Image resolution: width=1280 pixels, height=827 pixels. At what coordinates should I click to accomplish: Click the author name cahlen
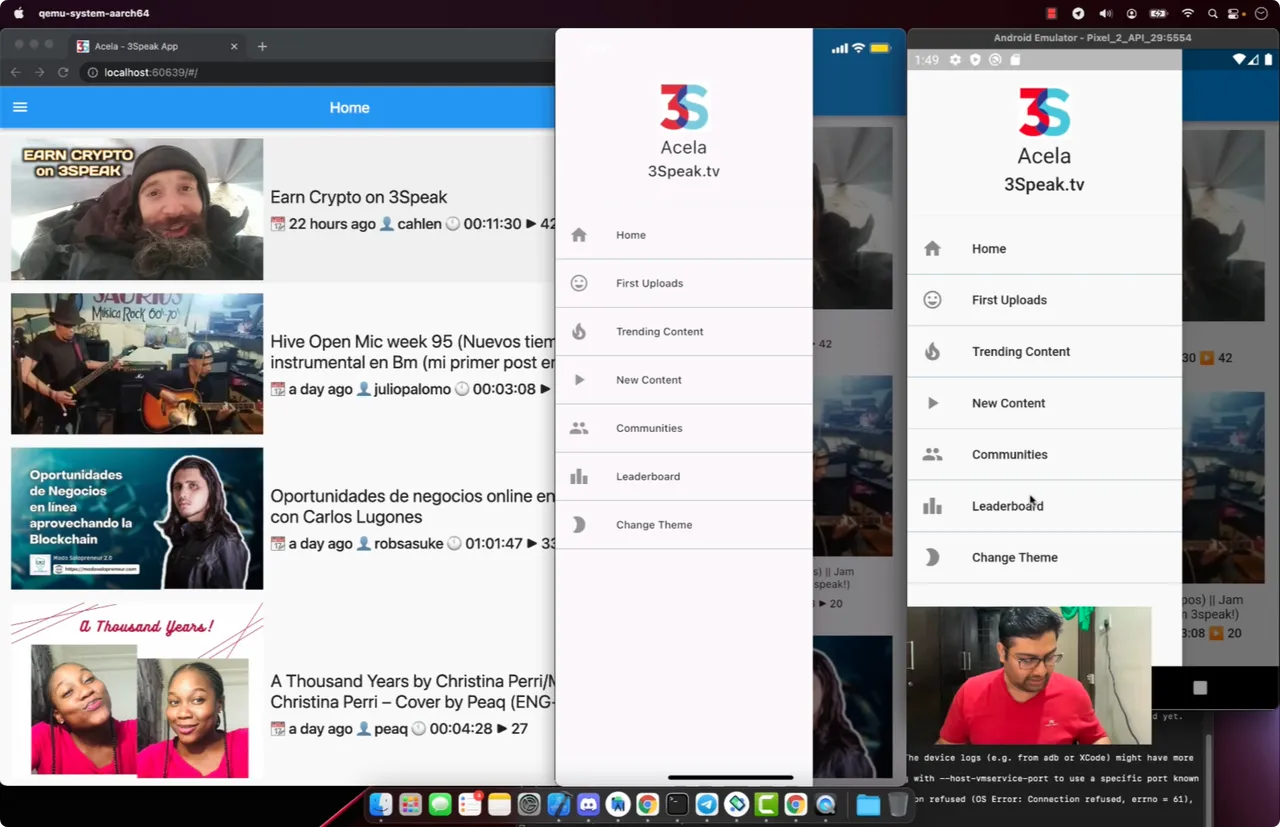tap(419, 224)
